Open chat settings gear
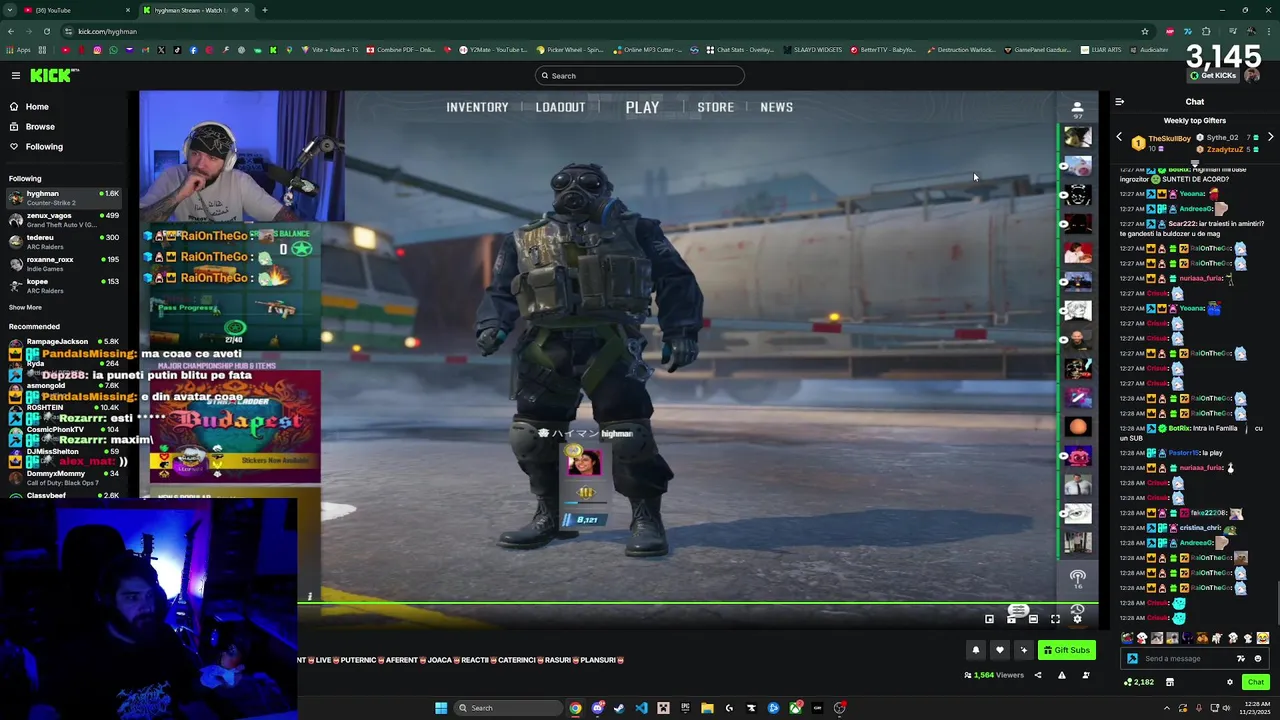1280x720 pixels. (1230, 682)
